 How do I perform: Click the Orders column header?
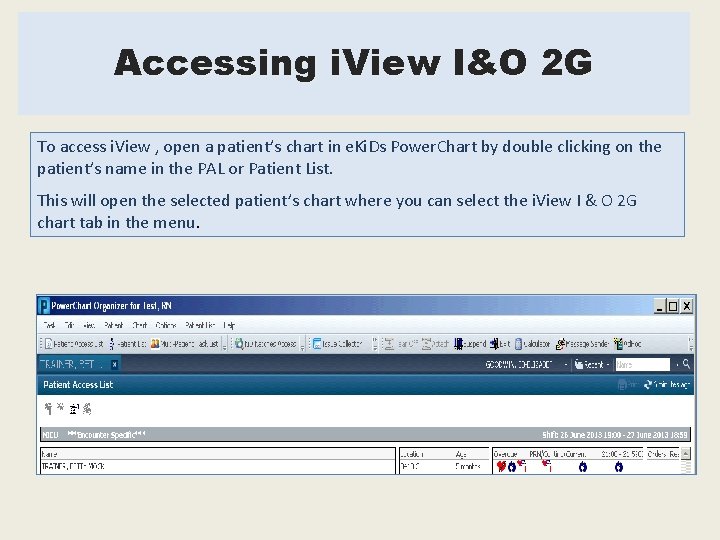pos(656,454)
